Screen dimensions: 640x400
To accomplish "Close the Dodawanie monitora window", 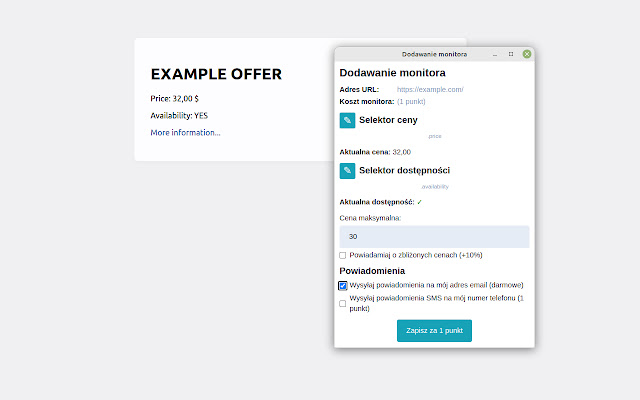I will click(x=527, y=53).
